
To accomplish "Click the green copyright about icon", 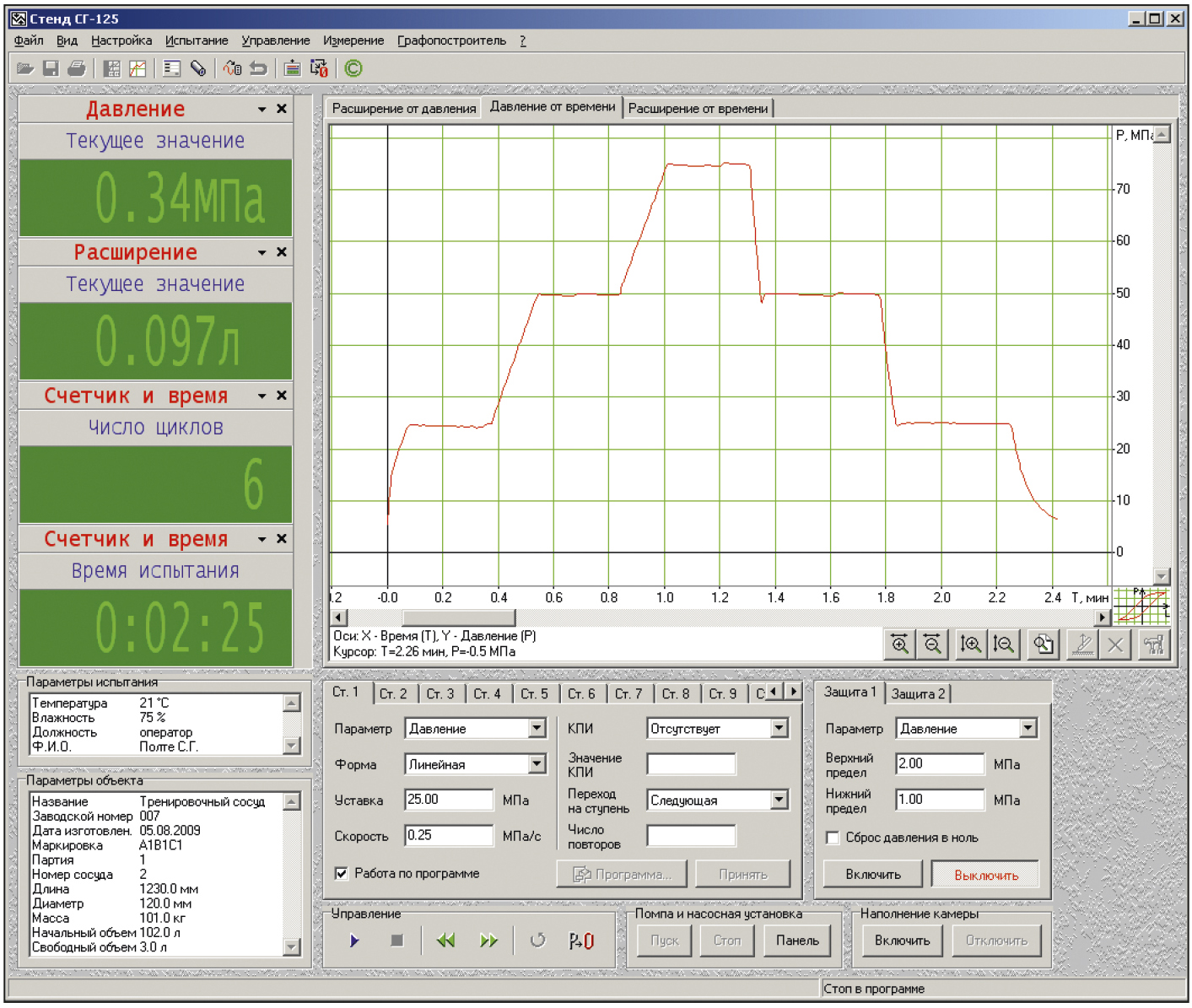I will (x=353, y=68).
